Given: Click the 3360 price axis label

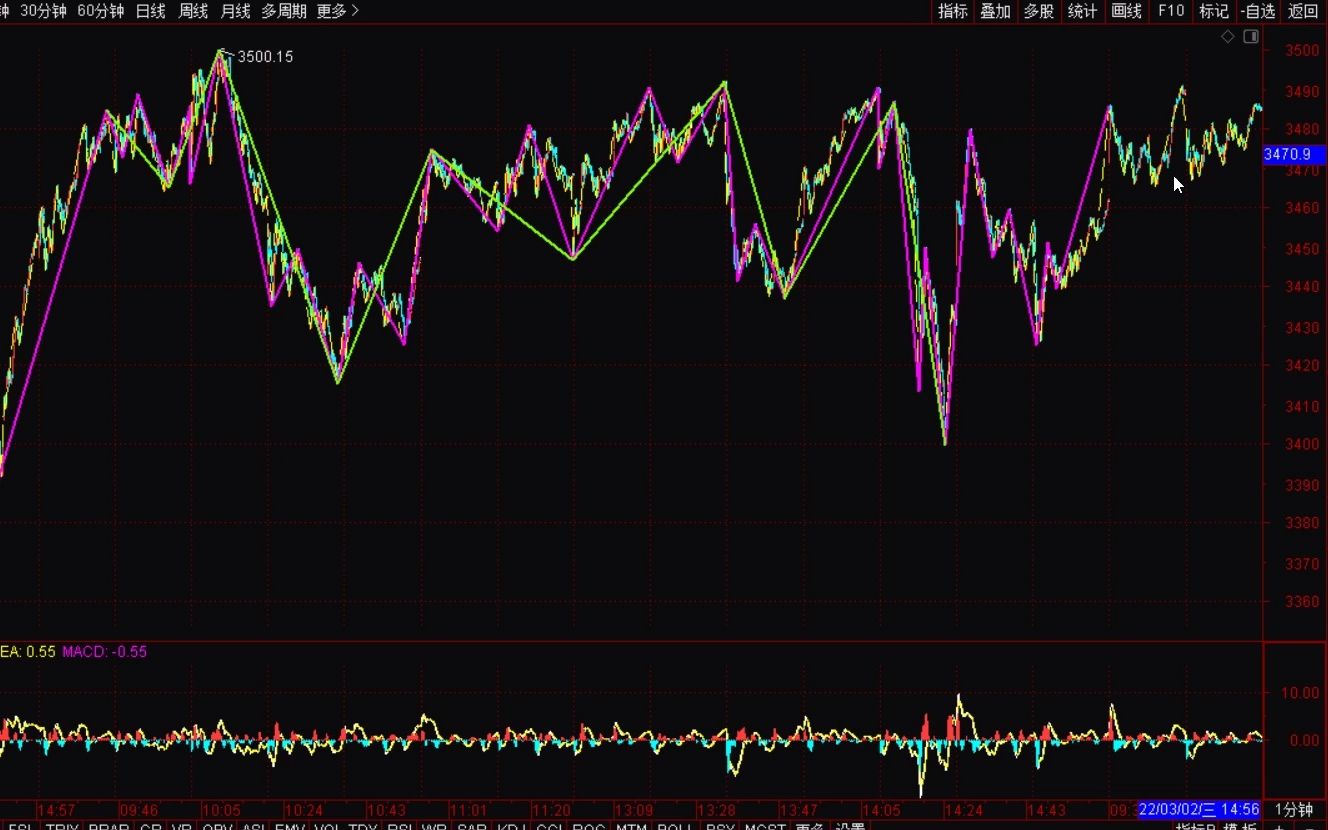Looking at the screenshot, I should 1303,601.
